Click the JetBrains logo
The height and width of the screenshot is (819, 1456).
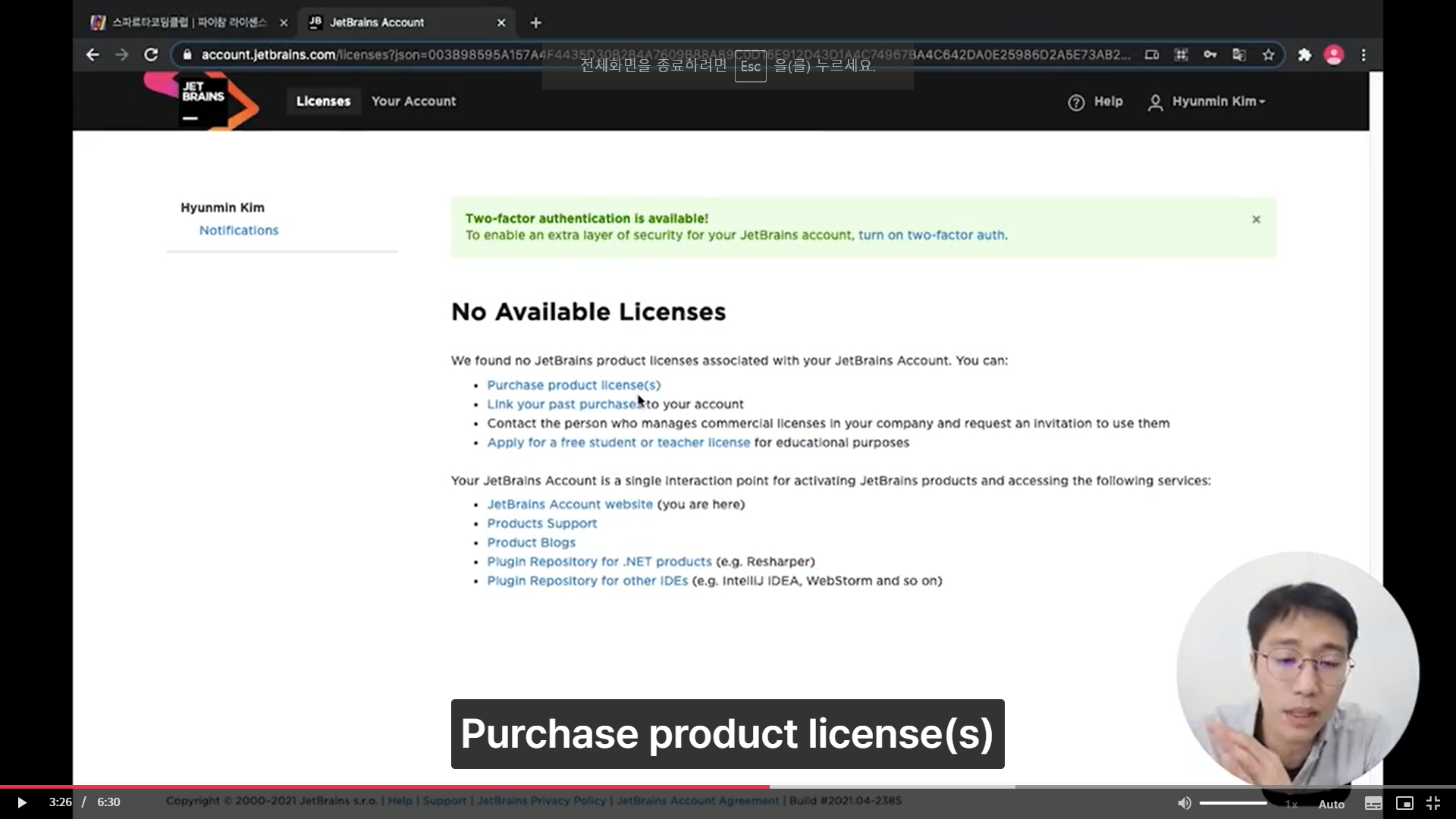tap(202, 101)
